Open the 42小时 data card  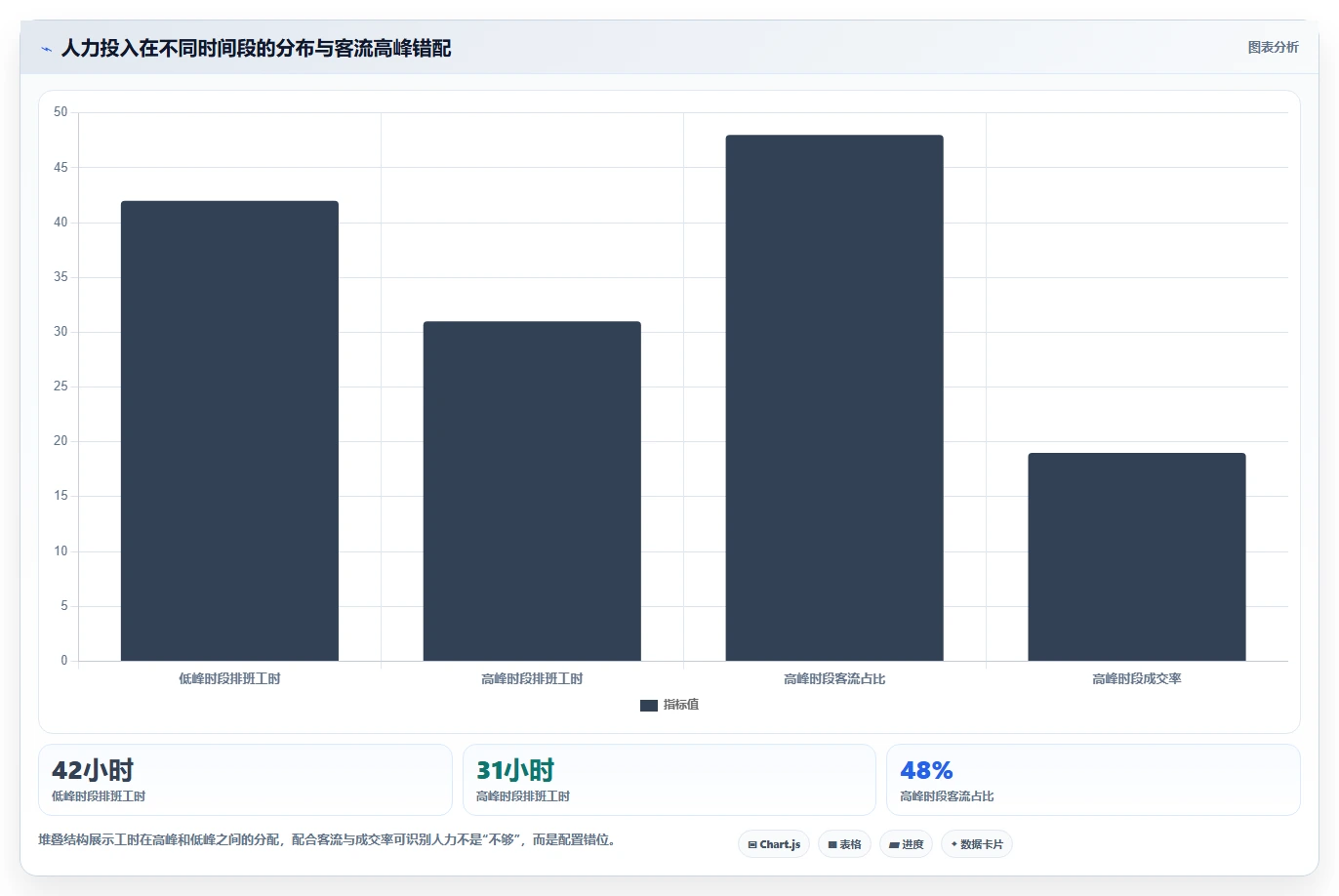245,780
